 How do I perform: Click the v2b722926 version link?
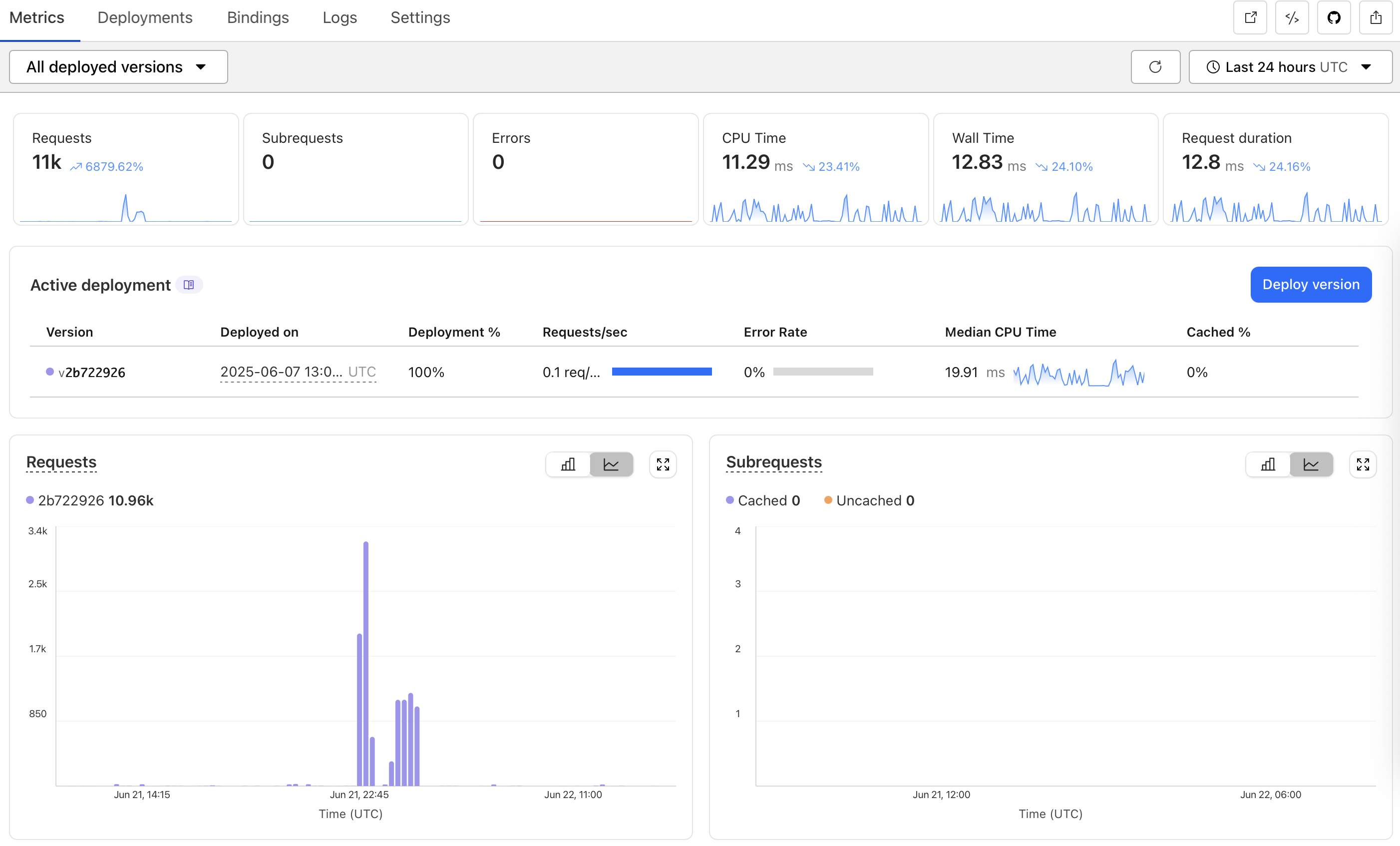pyautogui.click(x=91, y=372)
